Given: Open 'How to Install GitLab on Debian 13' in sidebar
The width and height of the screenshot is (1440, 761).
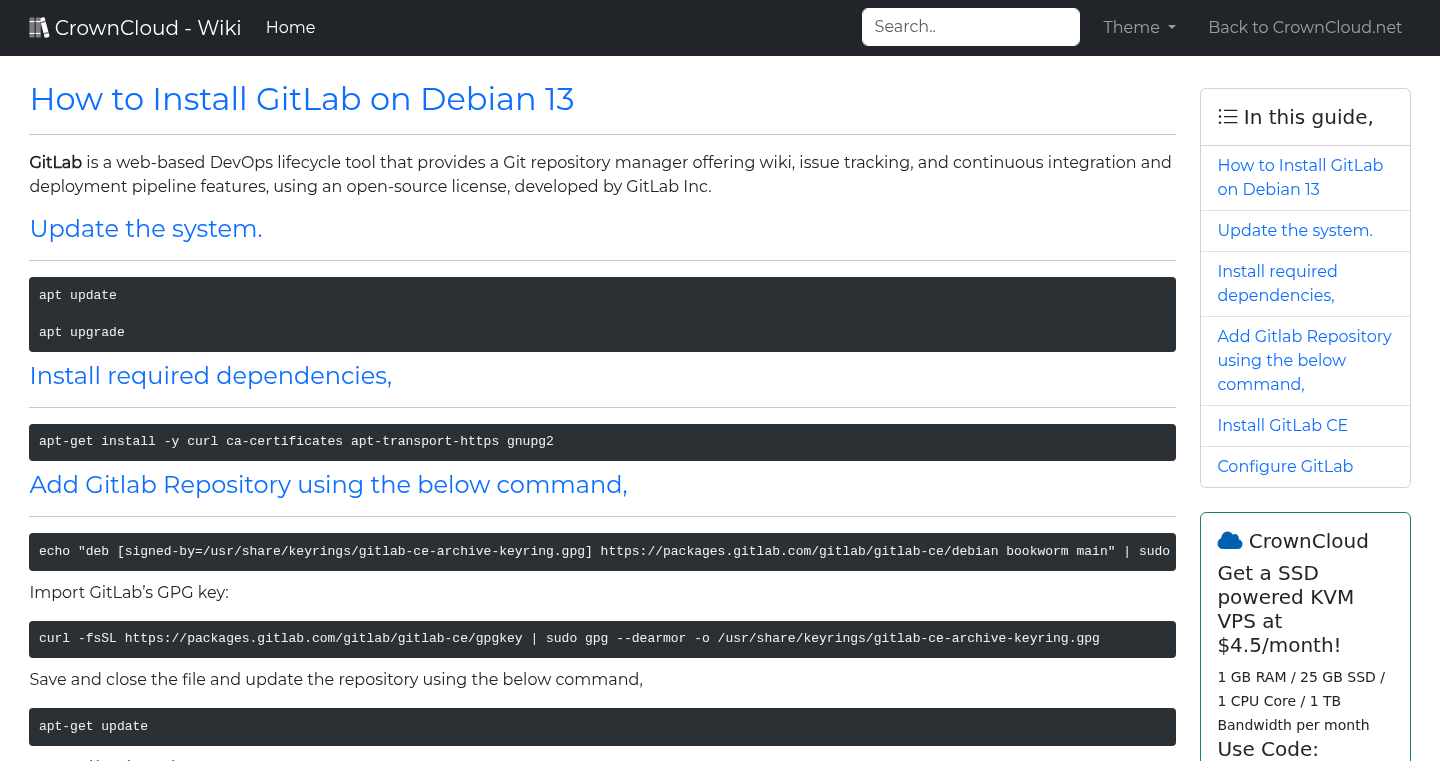Looking at the screenshot, I should pos(1300,177).
